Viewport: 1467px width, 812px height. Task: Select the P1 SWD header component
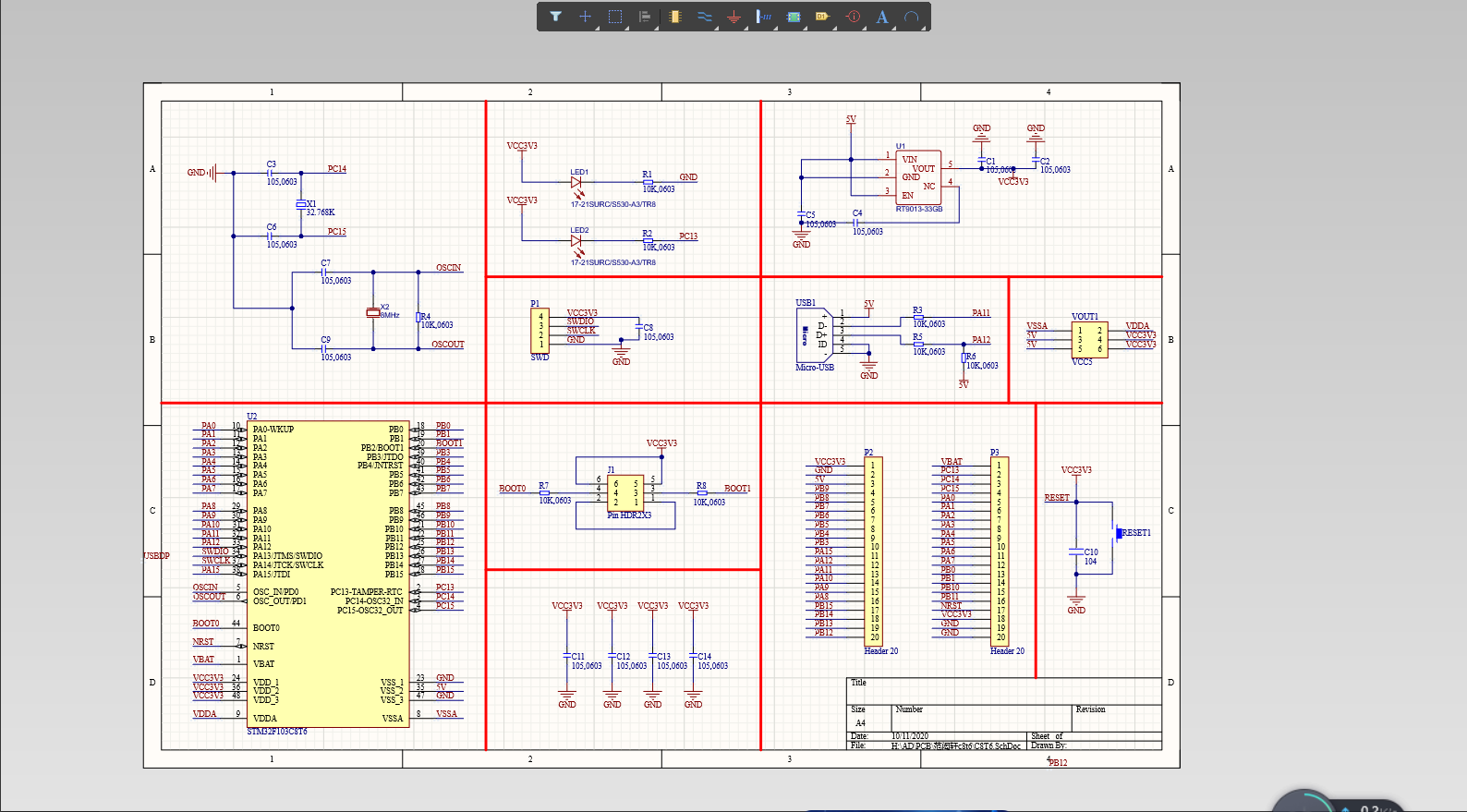(540, 331)
